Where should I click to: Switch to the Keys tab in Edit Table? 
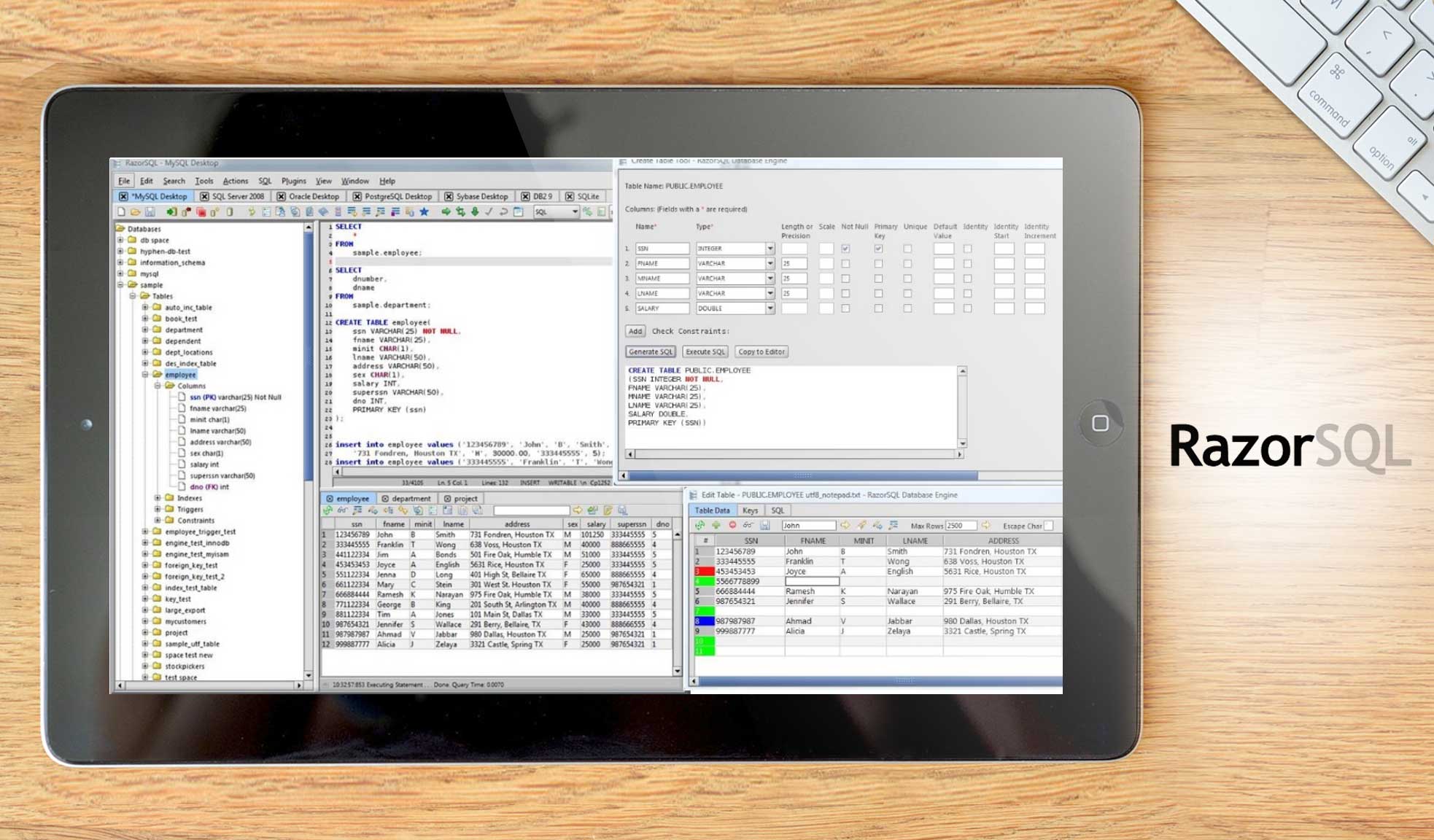pyautogui.click(x=750, y=510)
